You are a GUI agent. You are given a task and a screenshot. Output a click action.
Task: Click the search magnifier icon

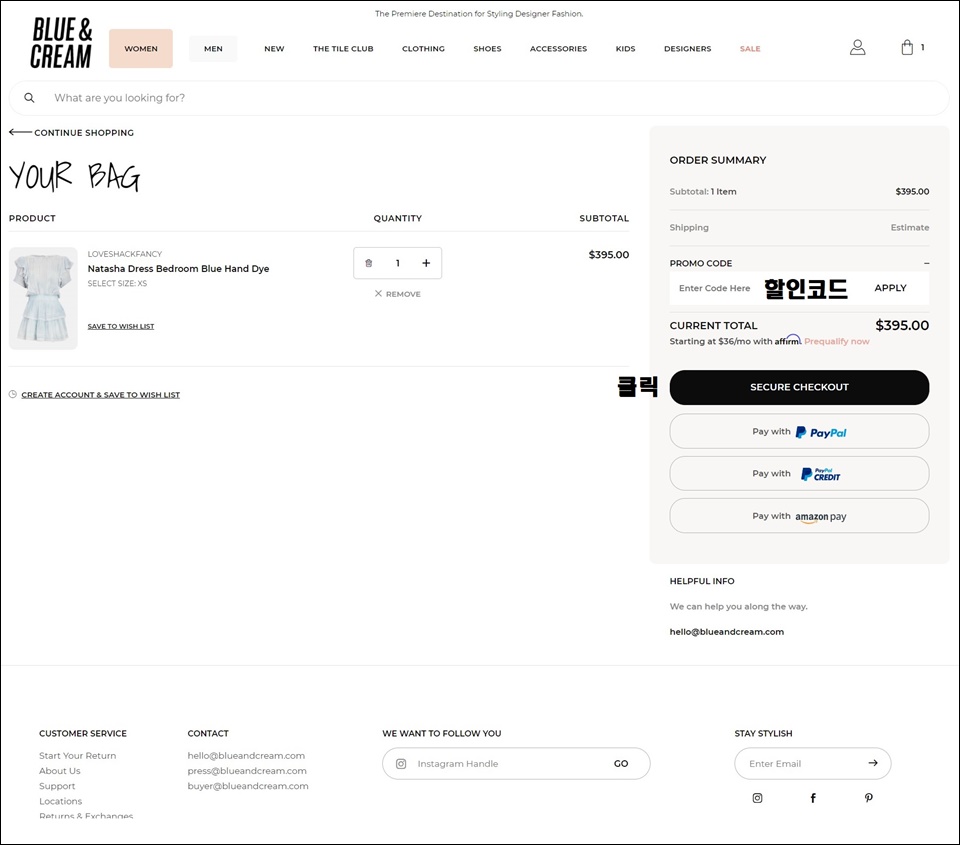(29, 98)
